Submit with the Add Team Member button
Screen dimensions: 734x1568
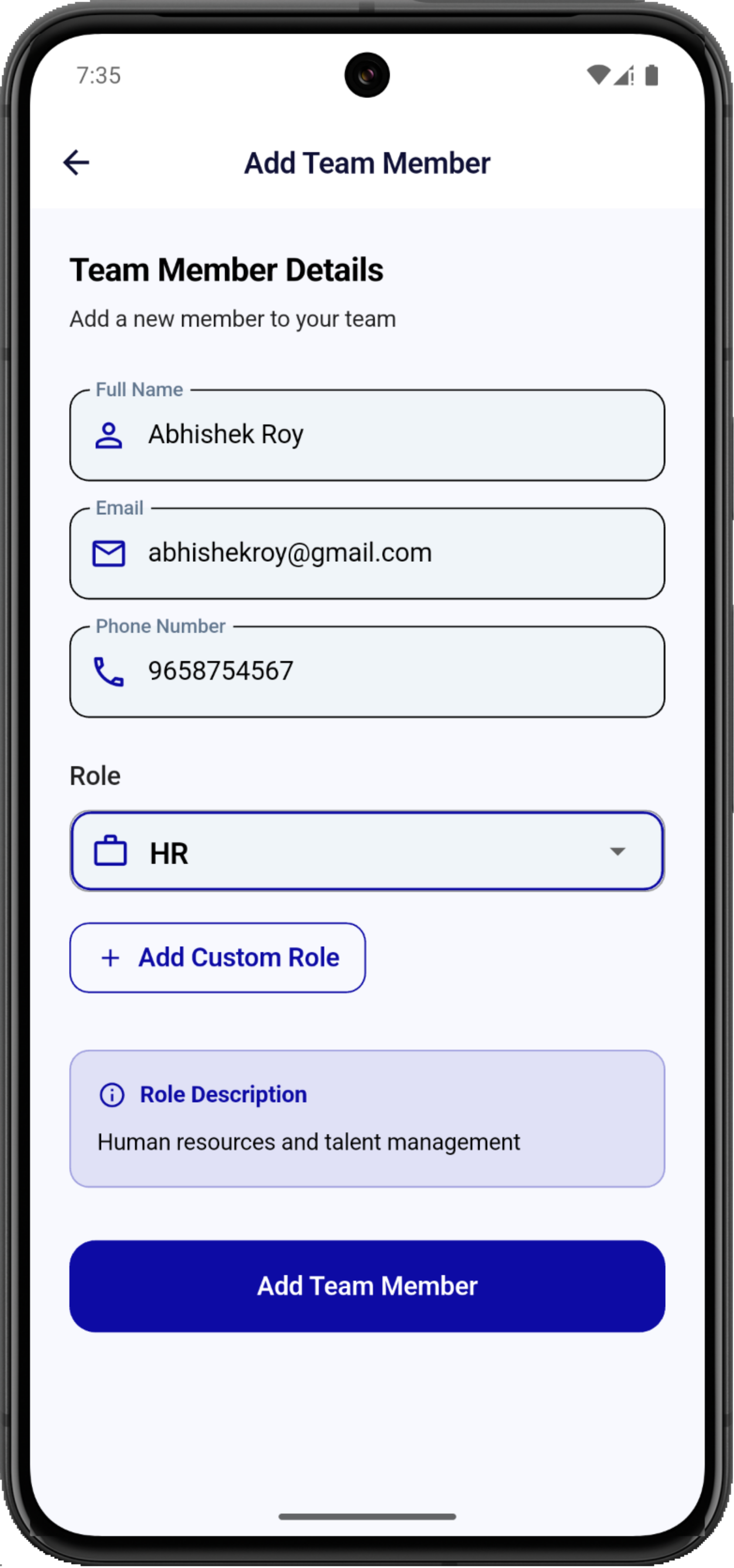[x=367, y=1286]
